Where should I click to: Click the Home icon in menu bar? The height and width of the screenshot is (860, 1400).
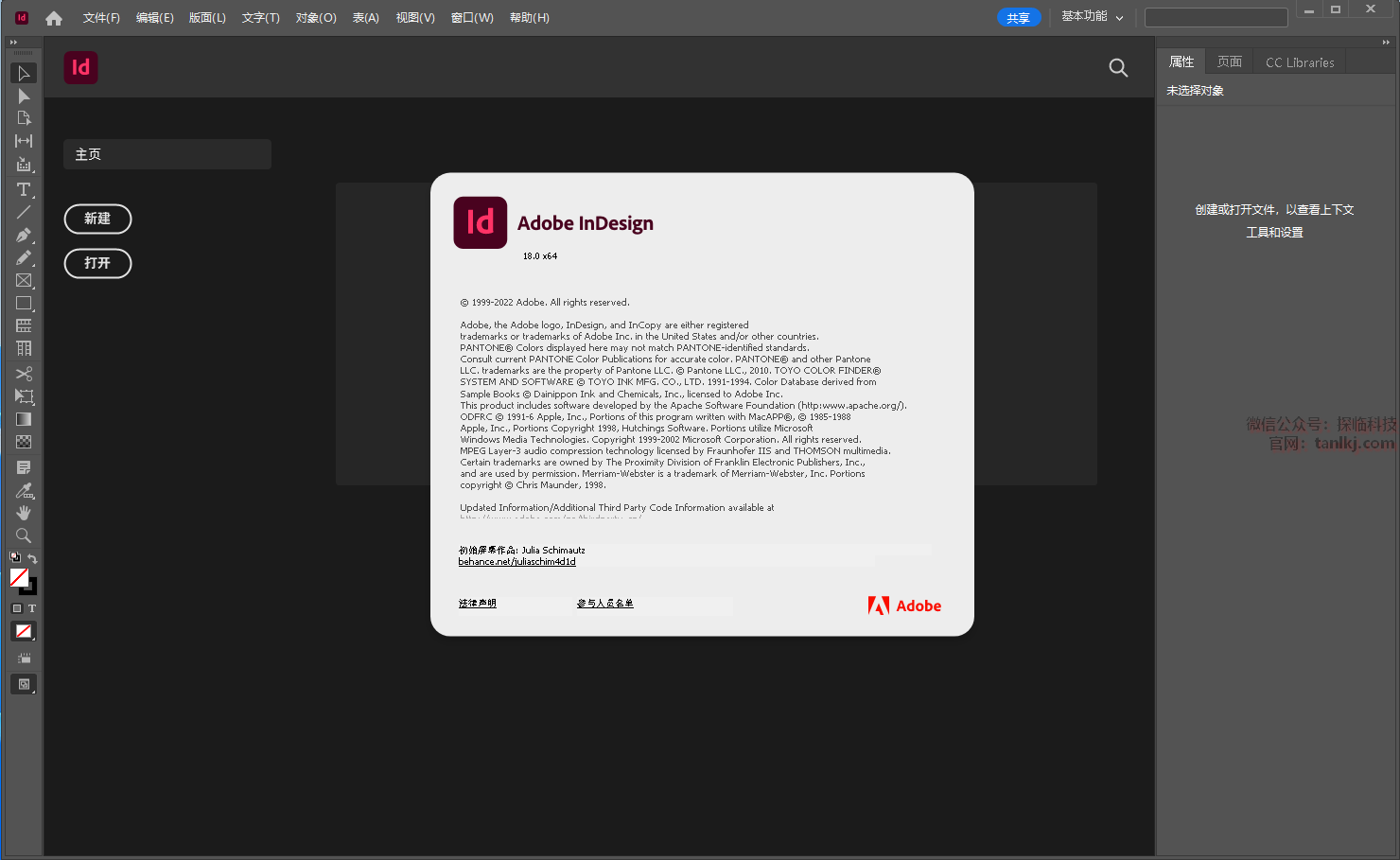pyautogui.click(x=54, y=18)
